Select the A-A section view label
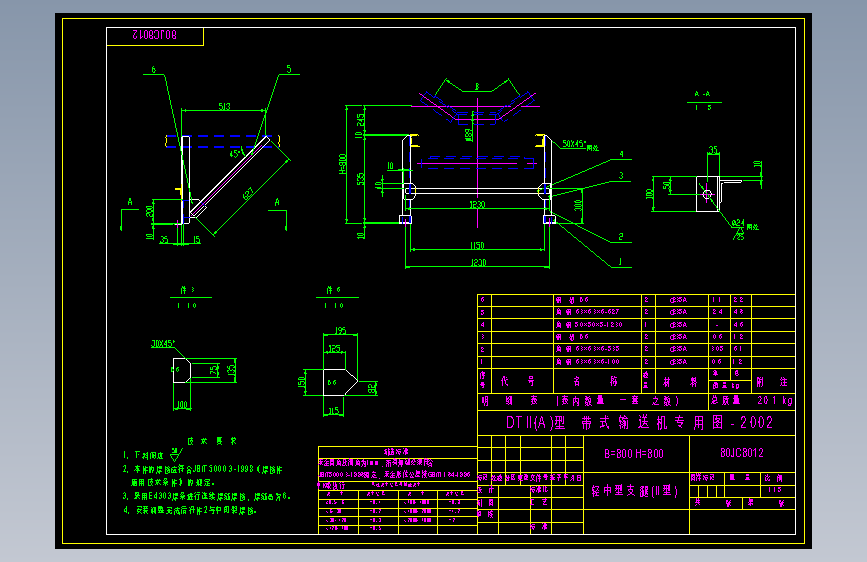Image resolution: width=867 pixels, height=562 pixels. 702,95
